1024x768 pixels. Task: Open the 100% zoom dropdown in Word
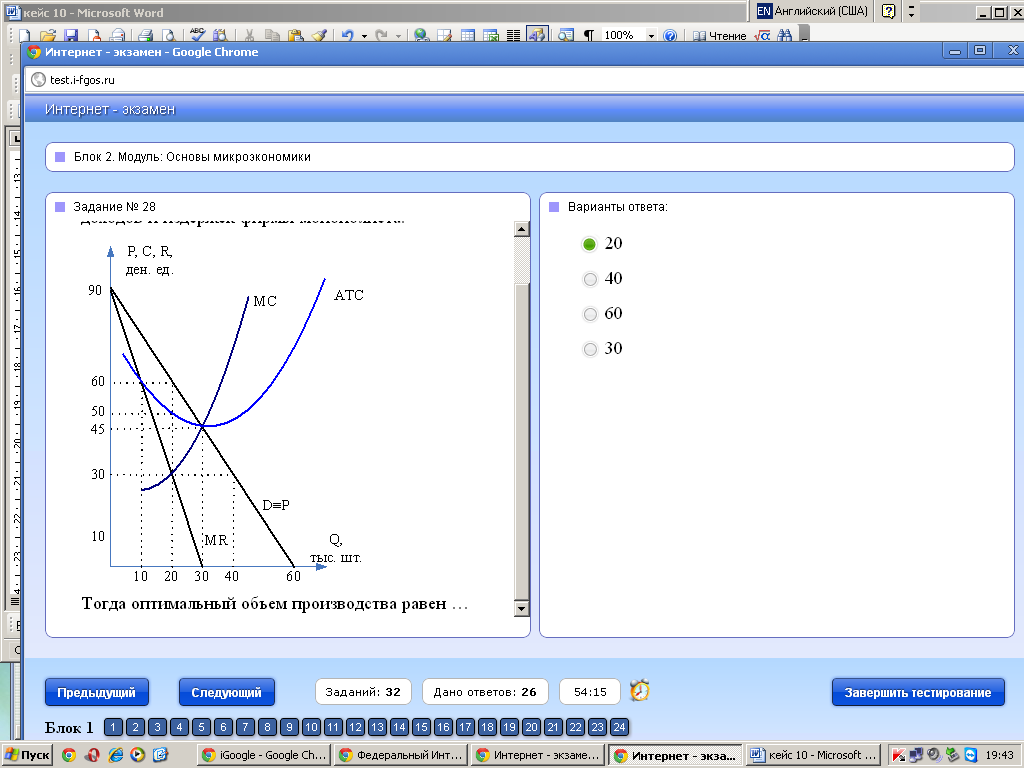(651, 36)
